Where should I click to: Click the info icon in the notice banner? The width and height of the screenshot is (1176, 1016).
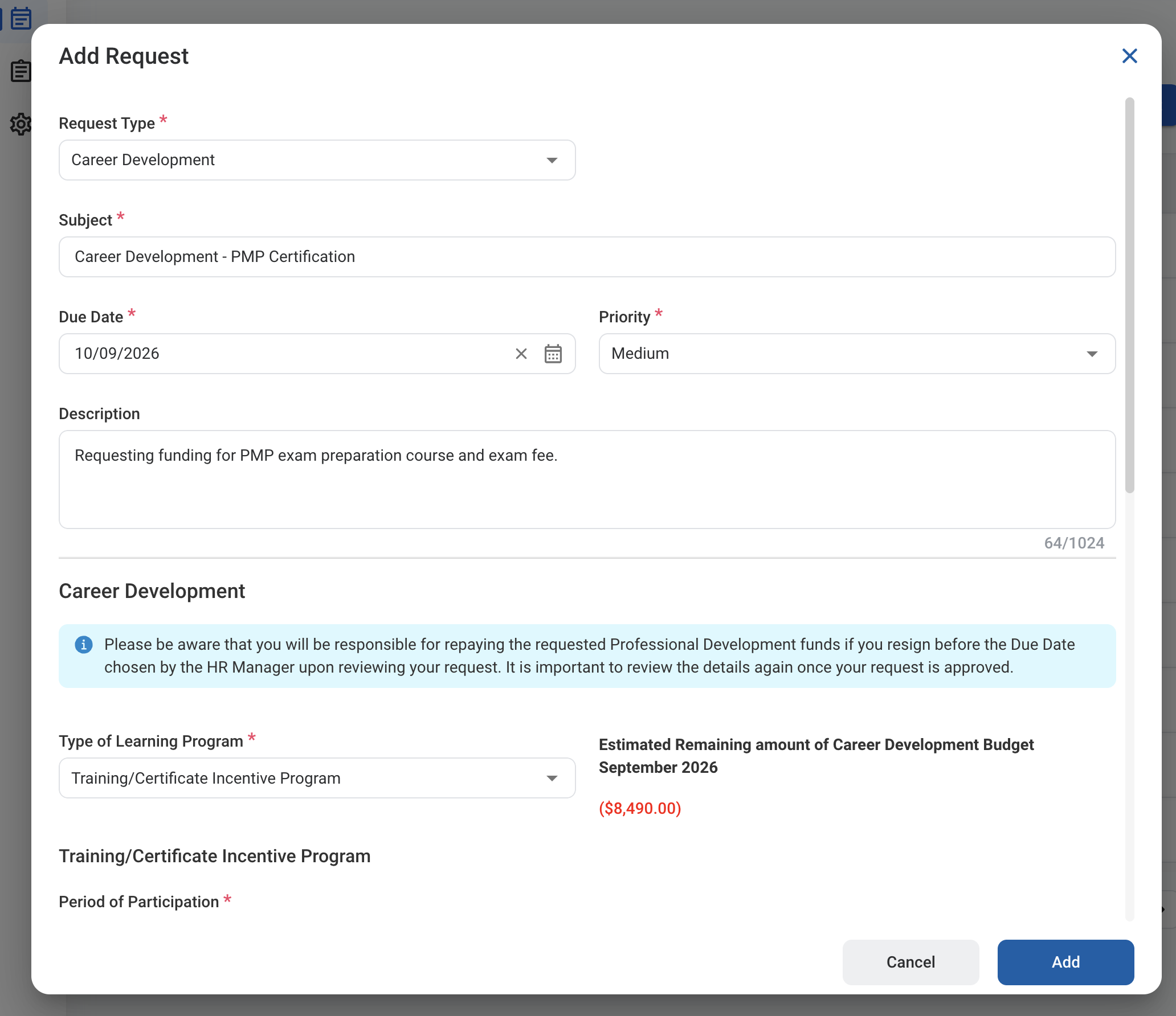tap(84, 645)
